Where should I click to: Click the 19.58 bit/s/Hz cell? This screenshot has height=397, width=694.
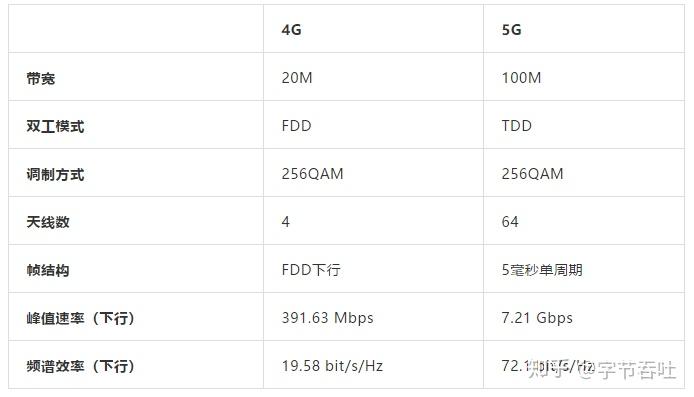332,366
